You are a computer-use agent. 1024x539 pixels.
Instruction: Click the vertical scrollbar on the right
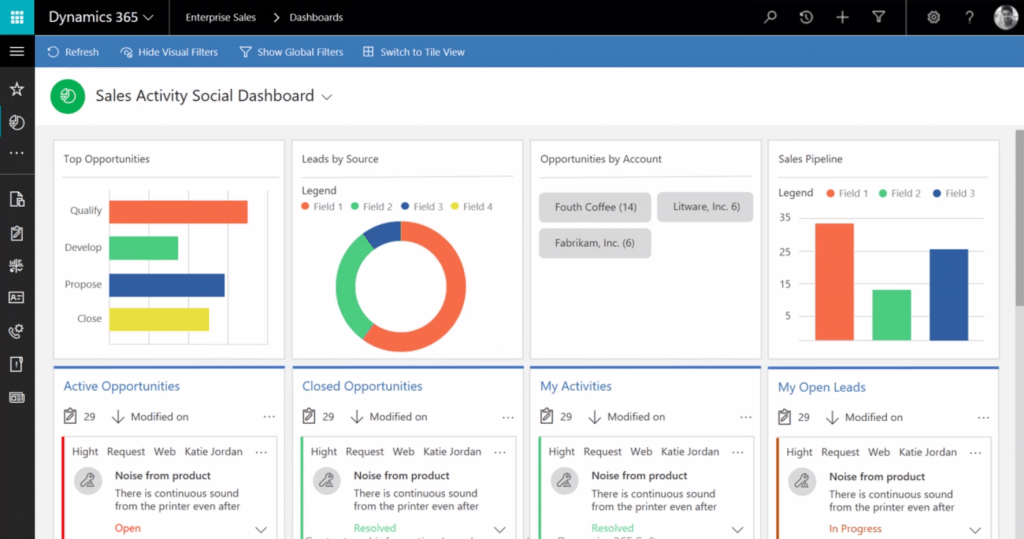pyautogui.click(x=1019, y=218)
